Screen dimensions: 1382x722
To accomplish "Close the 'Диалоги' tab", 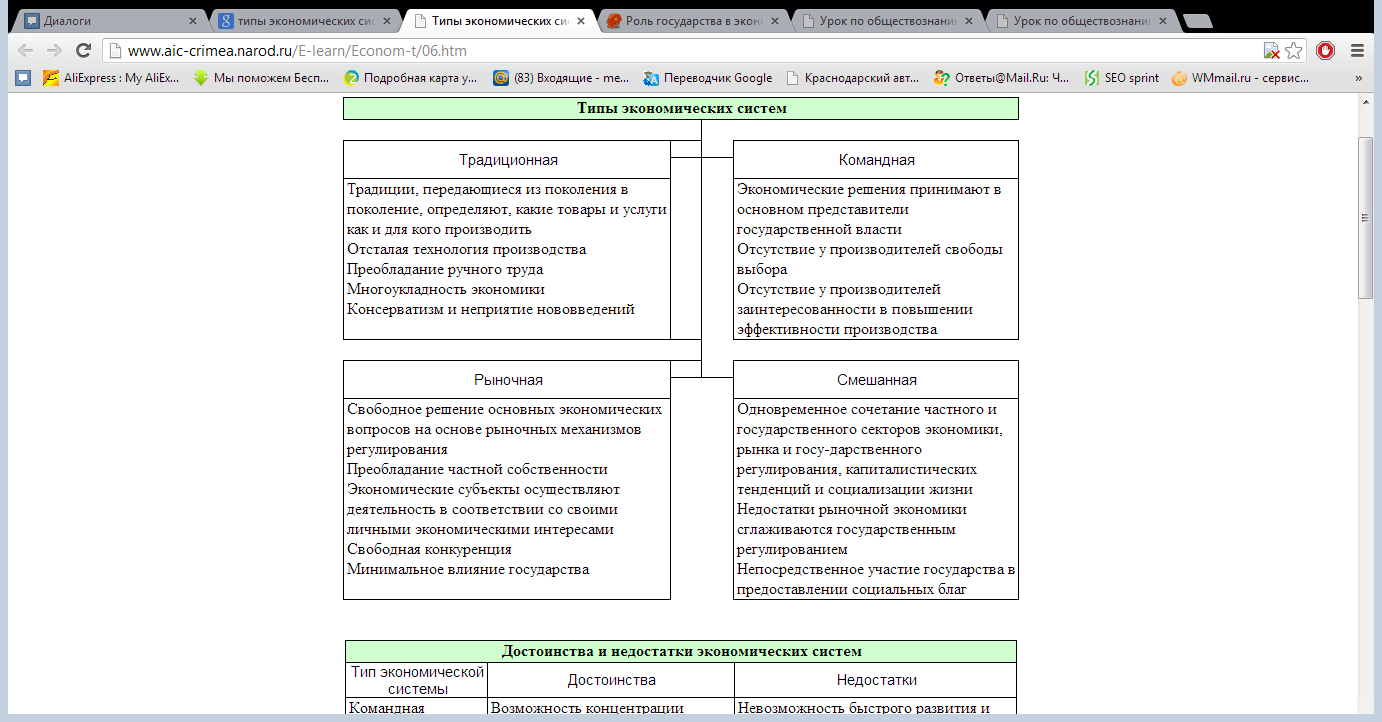I will (x=192, y=20).
